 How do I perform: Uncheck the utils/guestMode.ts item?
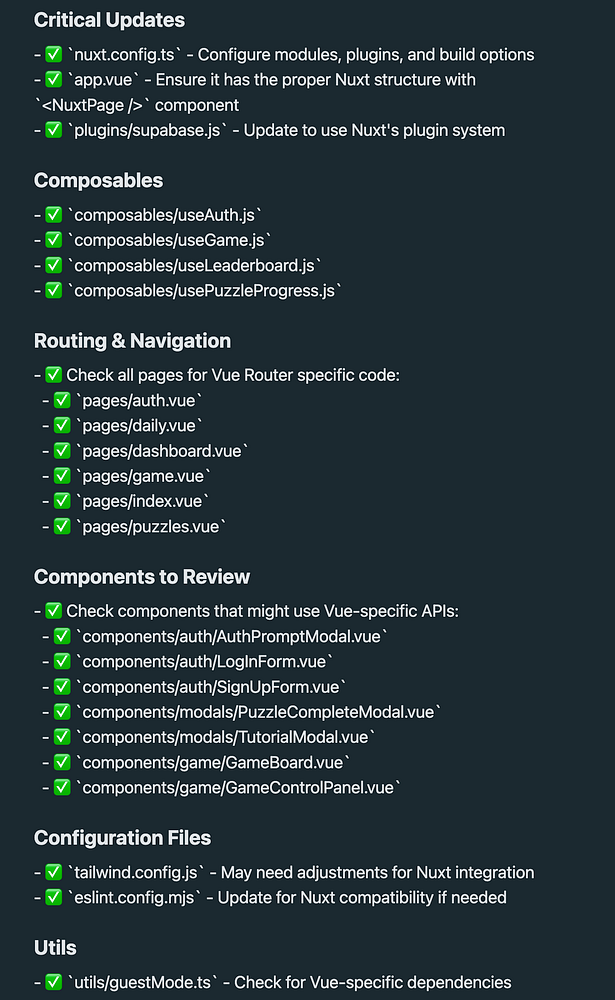click(54, 983)
